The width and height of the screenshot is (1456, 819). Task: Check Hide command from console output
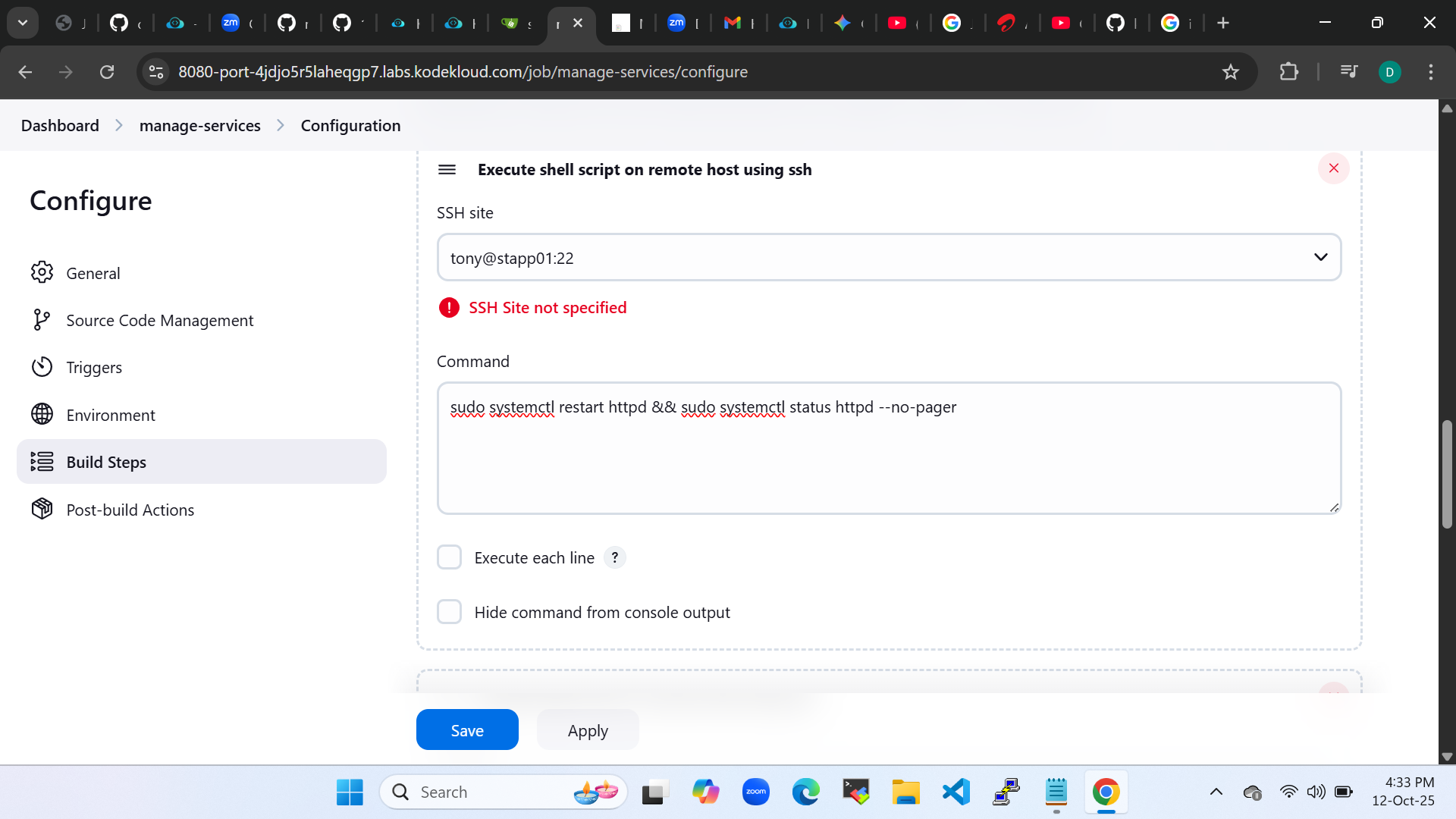pos(449,612)
